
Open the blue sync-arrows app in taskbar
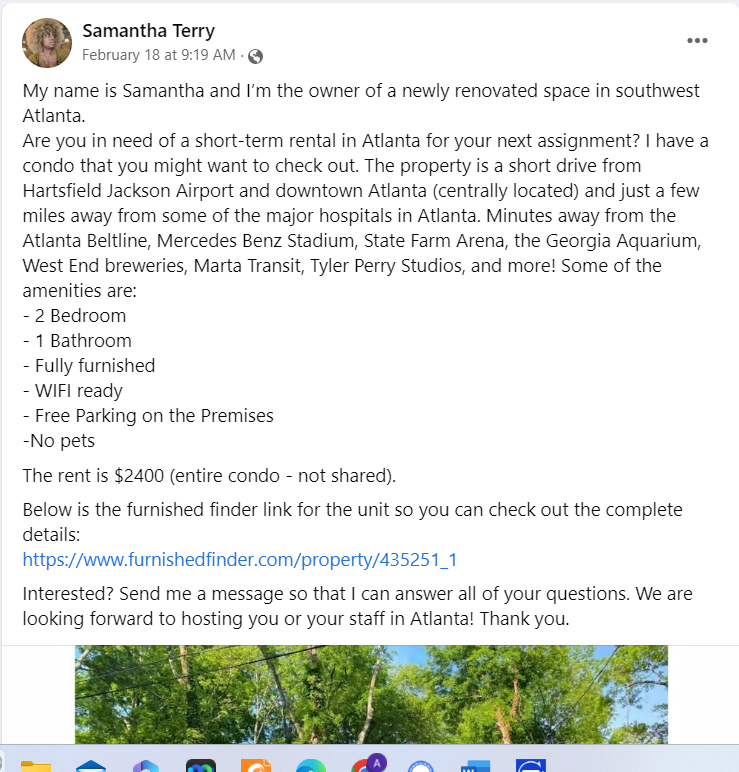[x=531, y=766]
